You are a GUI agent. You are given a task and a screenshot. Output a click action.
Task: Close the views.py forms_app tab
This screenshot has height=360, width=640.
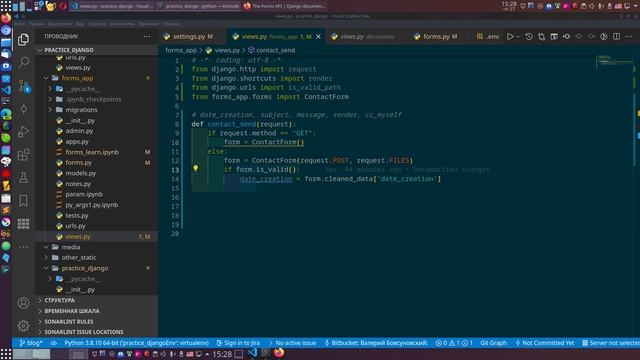click(x=318, y=36)
